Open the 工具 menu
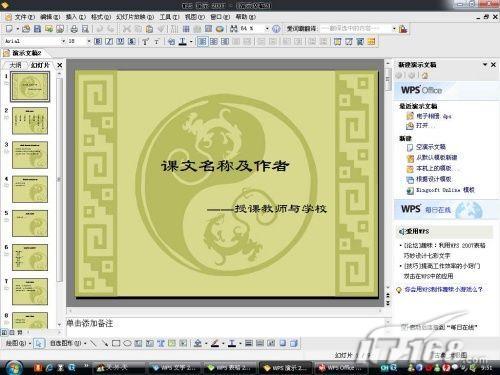500x375 pixels. pos(169,17)
